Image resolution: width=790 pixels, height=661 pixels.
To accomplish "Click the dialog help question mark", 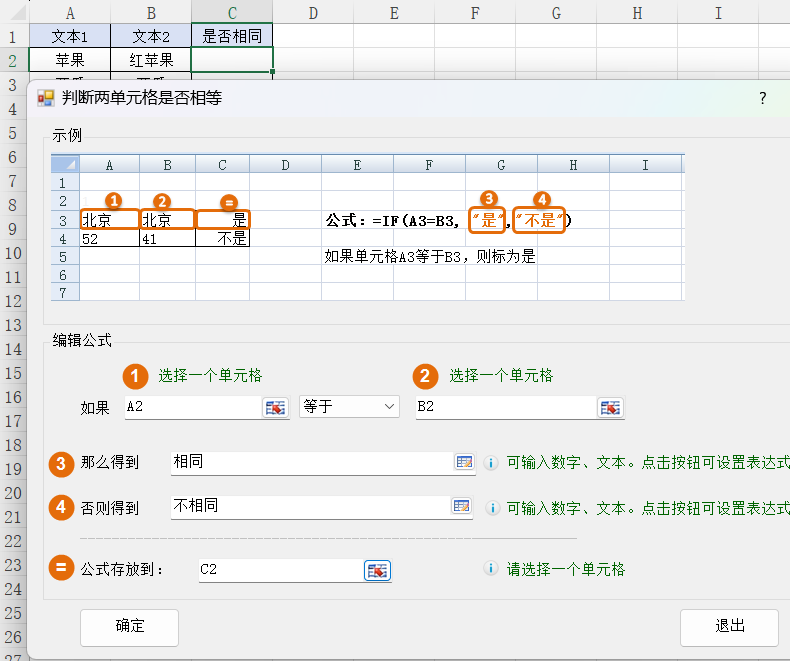I will coord(762,98).
